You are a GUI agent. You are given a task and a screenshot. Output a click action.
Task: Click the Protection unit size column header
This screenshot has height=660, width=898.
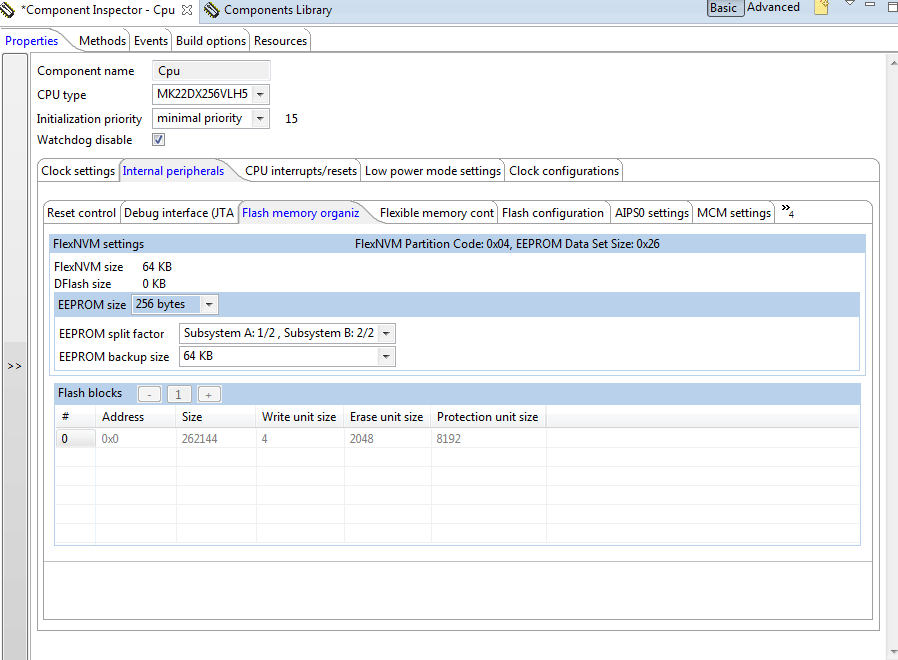pyautogui.click(x=487, y=417)
